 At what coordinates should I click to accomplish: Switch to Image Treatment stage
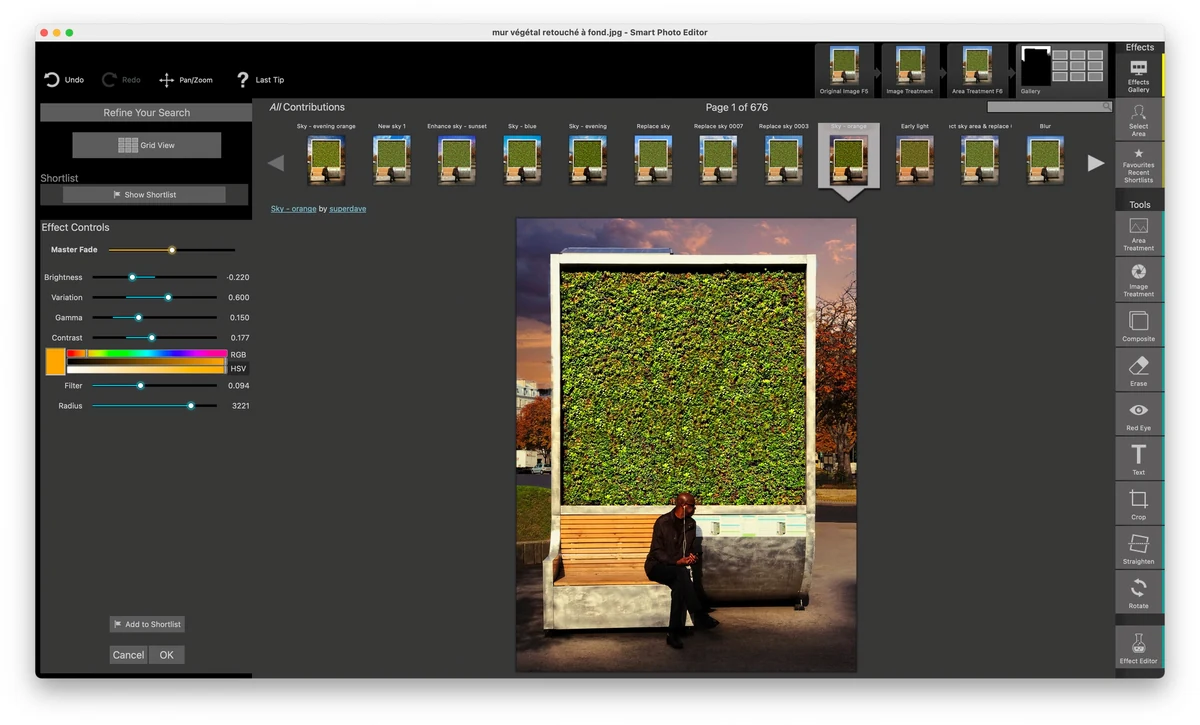click(910, 70)
